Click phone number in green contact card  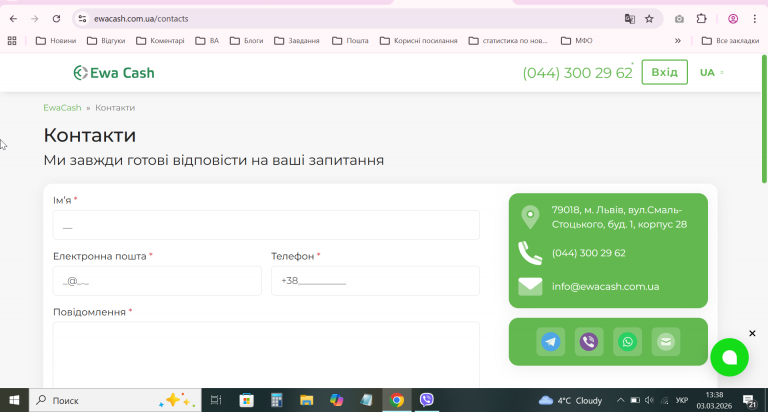pyautogui.click(x=589, y=253)
